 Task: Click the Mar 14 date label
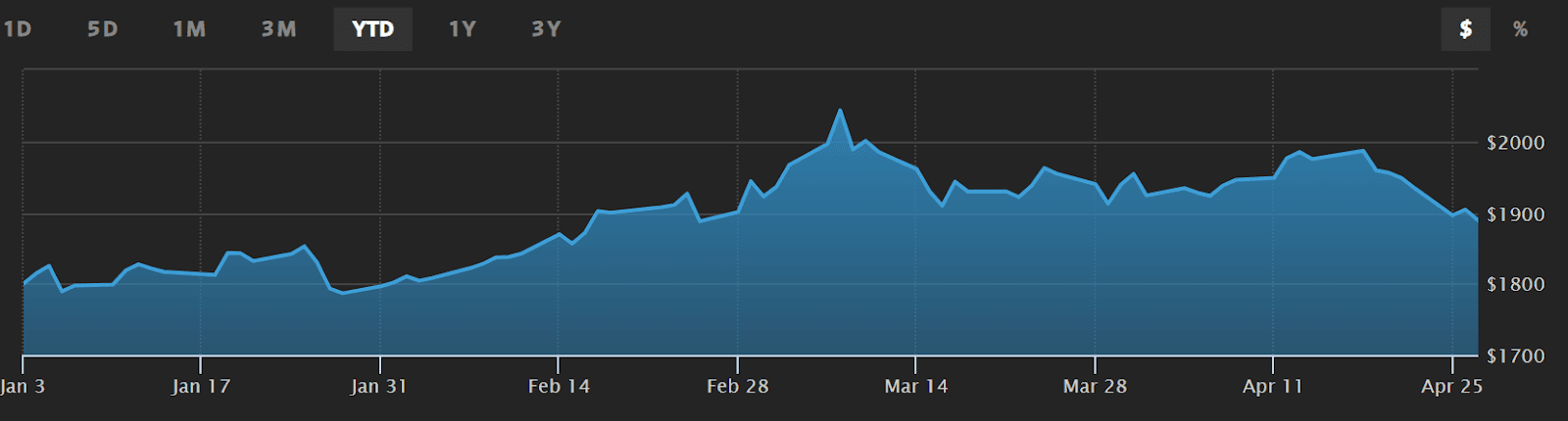[x=916, y=386]
